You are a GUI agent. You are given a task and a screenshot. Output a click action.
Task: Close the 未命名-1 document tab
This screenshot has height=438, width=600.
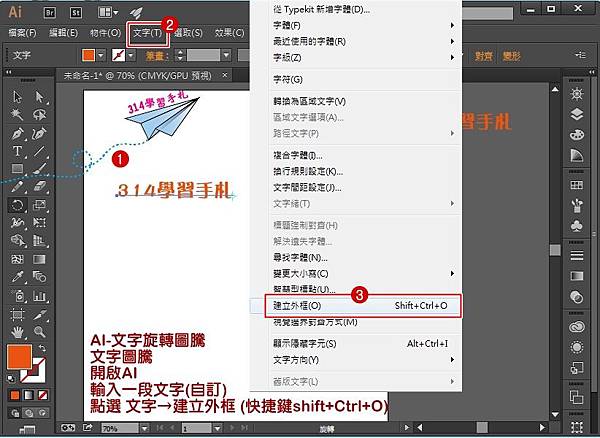point(225,75)
